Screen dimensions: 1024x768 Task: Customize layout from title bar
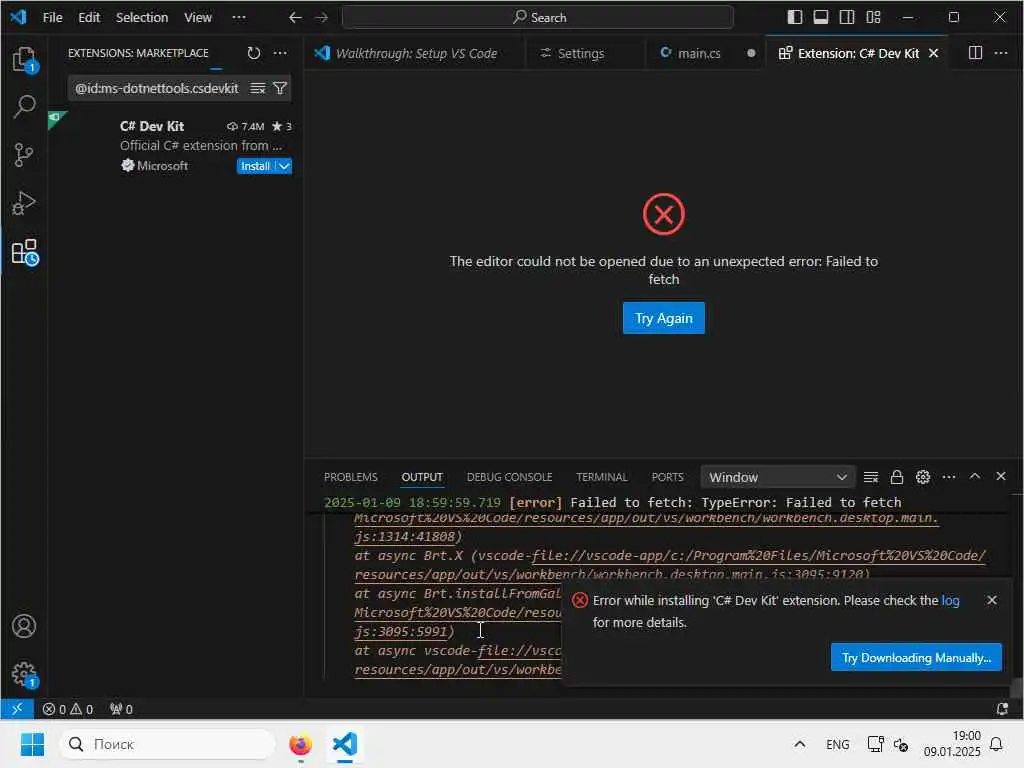pyautogui.click(x=873, y=18)
